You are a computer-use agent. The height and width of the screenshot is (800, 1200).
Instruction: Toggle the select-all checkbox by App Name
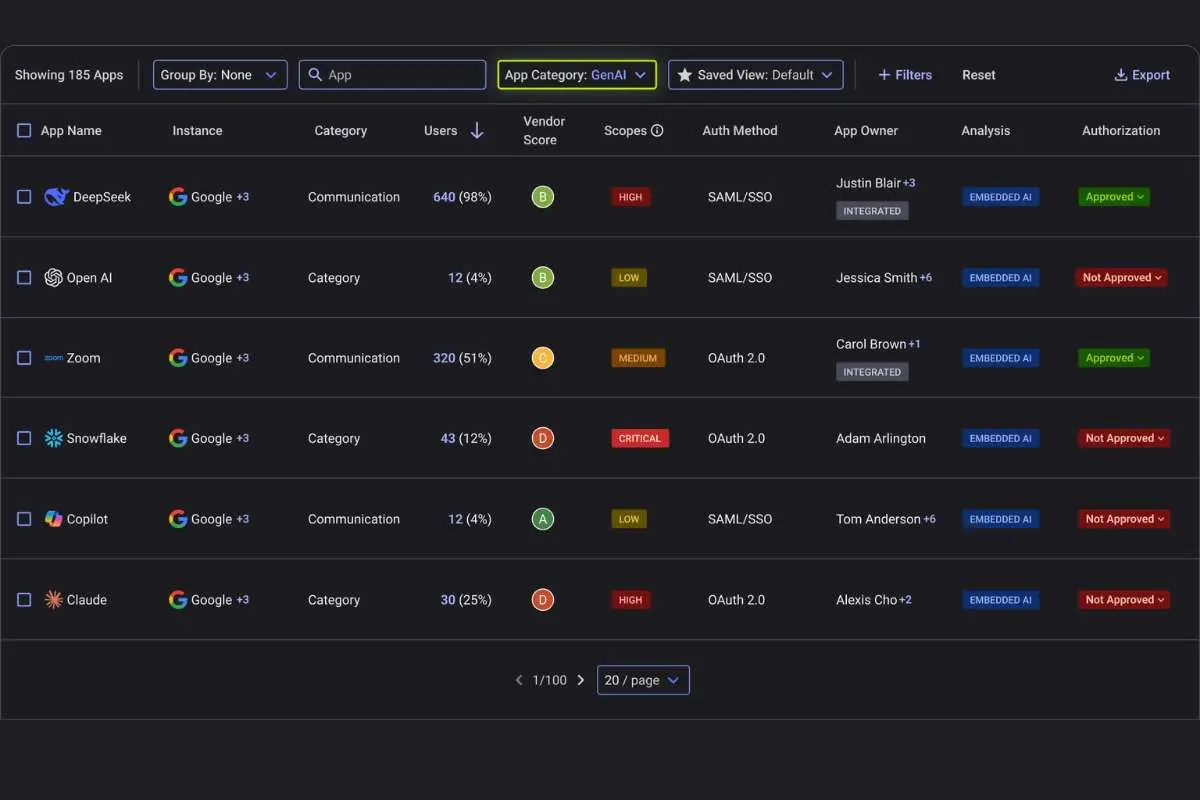[x=24, y=131]
